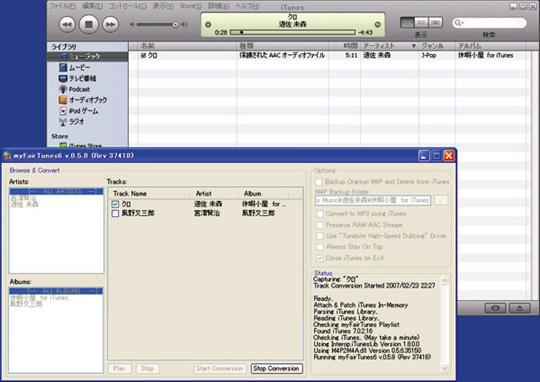540x382 pixels.
Task: Stop playback in iTunes
Action: click(89, 24)
